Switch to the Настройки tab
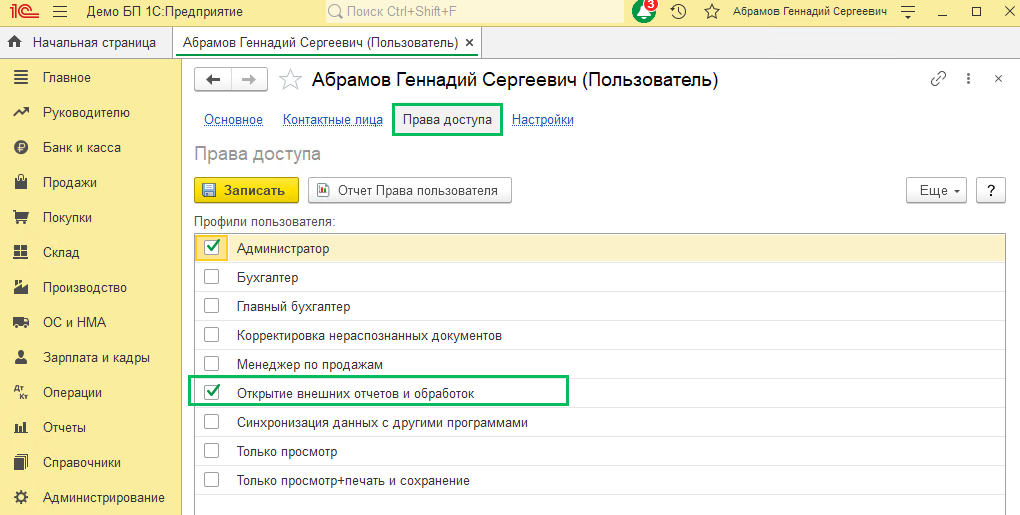 point(543,120)
